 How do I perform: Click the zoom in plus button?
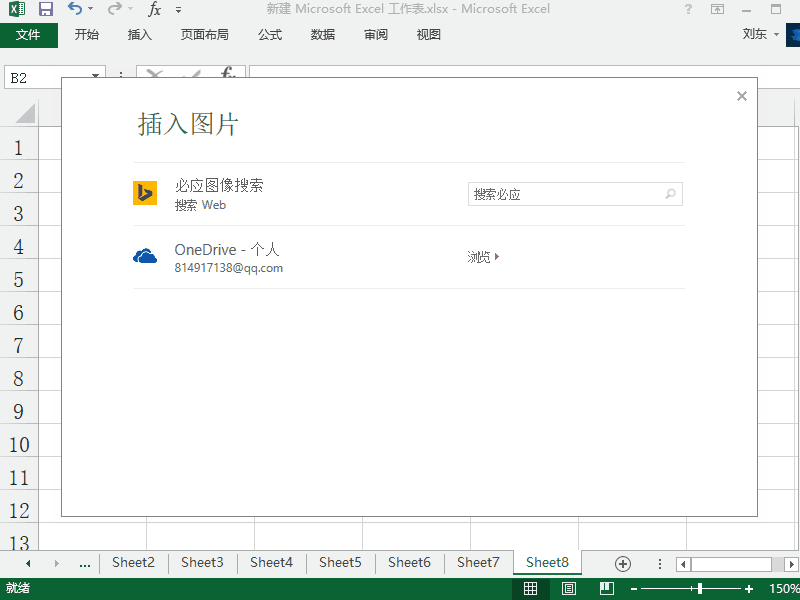tap(748, 589)
